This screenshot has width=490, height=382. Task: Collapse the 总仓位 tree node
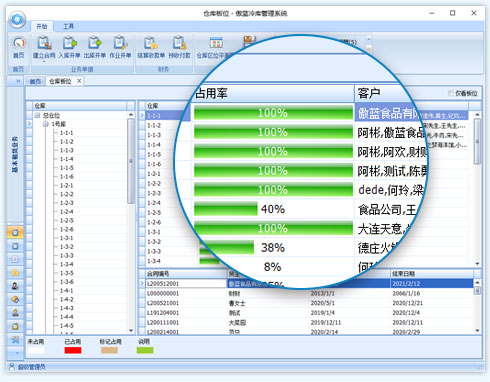pos(37,115)
